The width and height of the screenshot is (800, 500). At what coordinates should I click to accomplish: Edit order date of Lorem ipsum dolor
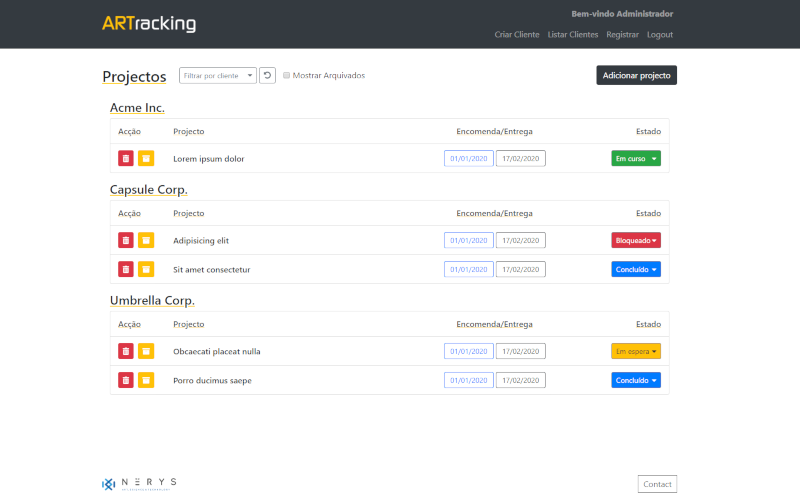click(468, 158)
